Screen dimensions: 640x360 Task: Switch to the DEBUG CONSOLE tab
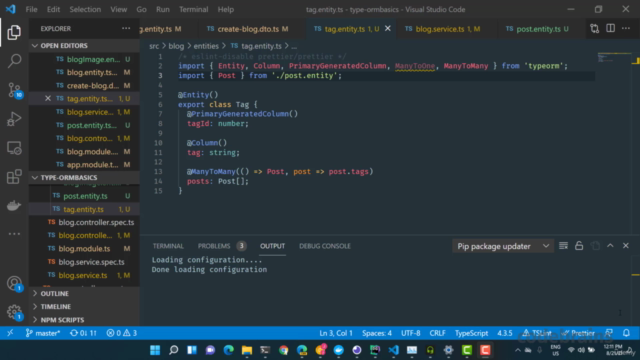coord(325,246)
